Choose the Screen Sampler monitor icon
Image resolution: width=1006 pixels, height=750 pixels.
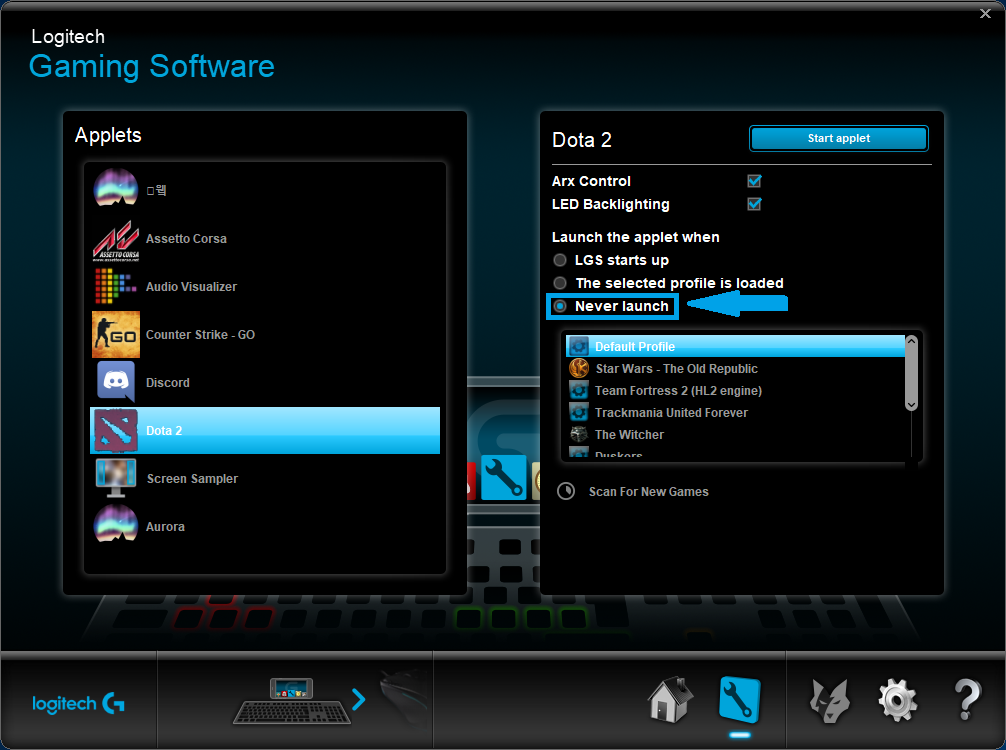(115, 478)
